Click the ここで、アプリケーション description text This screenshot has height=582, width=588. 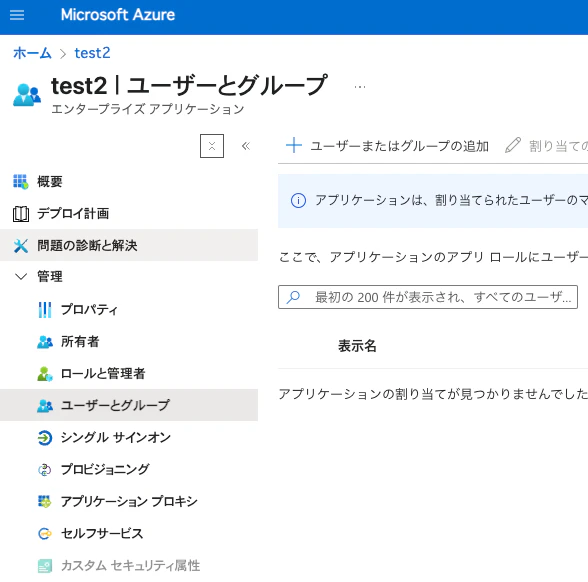(433, 257)
